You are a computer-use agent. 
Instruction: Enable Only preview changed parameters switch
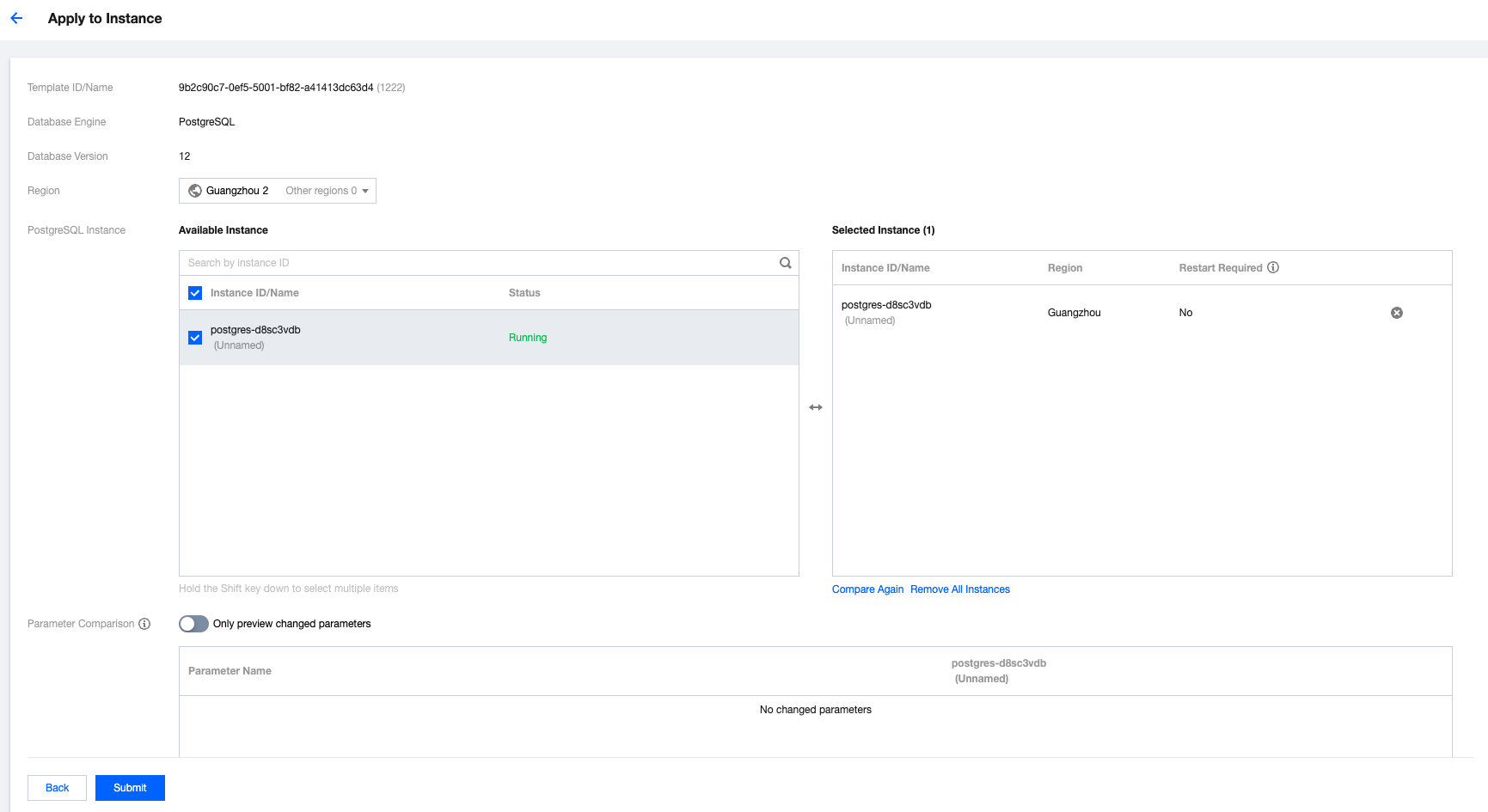click(193, 624)
